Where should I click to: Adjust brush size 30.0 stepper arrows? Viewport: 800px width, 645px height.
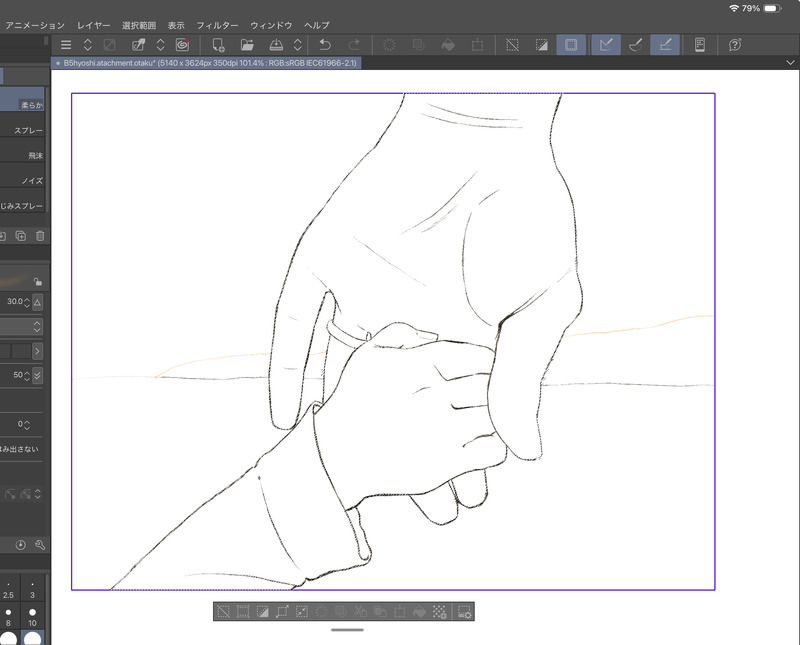pos(27,303)
